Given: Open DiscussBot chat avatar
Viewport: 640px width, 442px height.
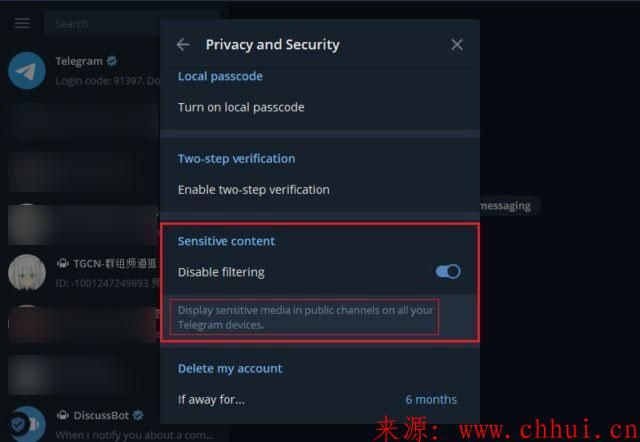Looking at the screenshot, I should 27,424.
